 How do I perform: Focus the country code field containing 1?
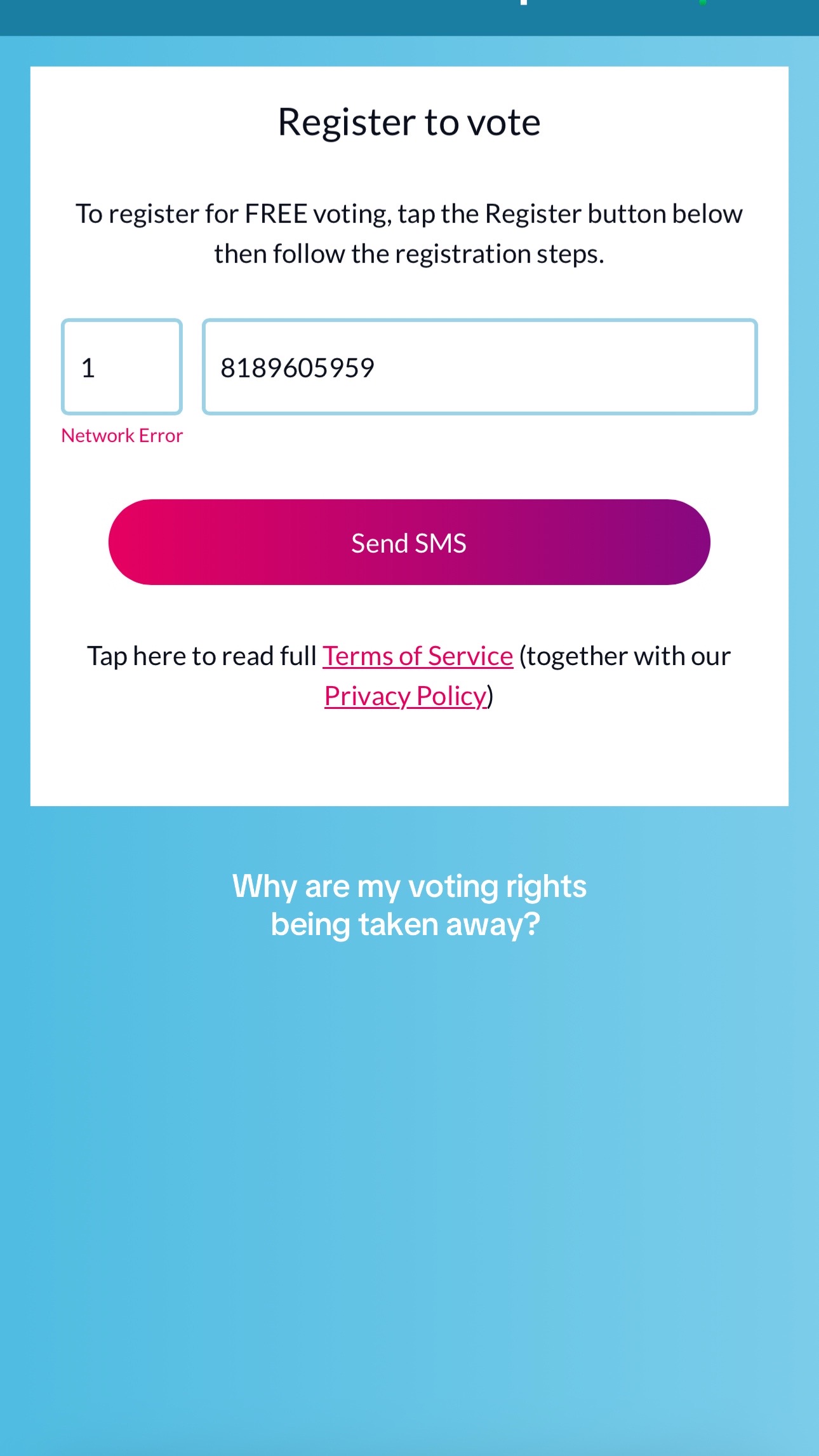point(122,367)
